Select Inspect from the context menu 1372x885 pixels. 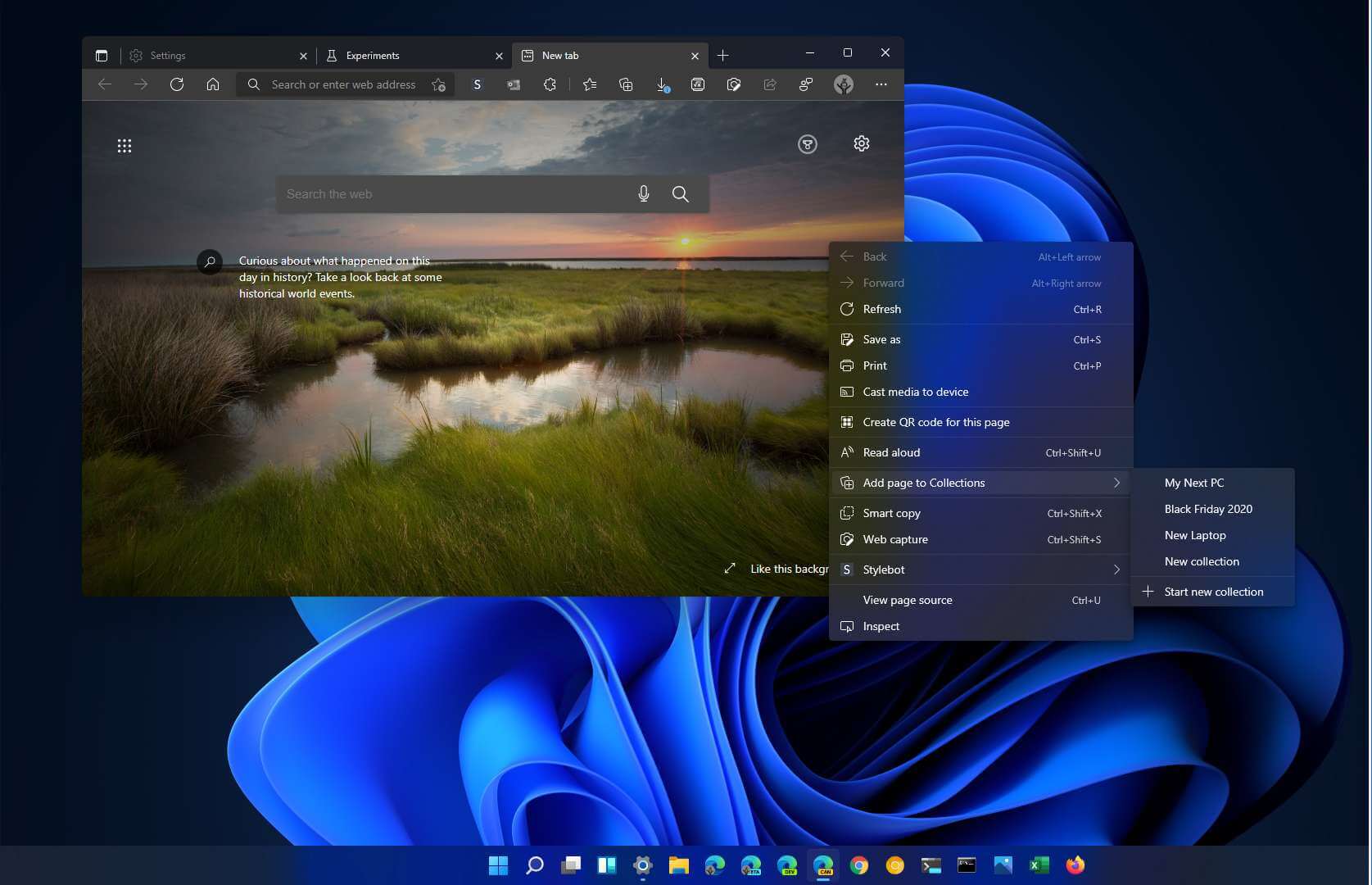tap(881, 626)
